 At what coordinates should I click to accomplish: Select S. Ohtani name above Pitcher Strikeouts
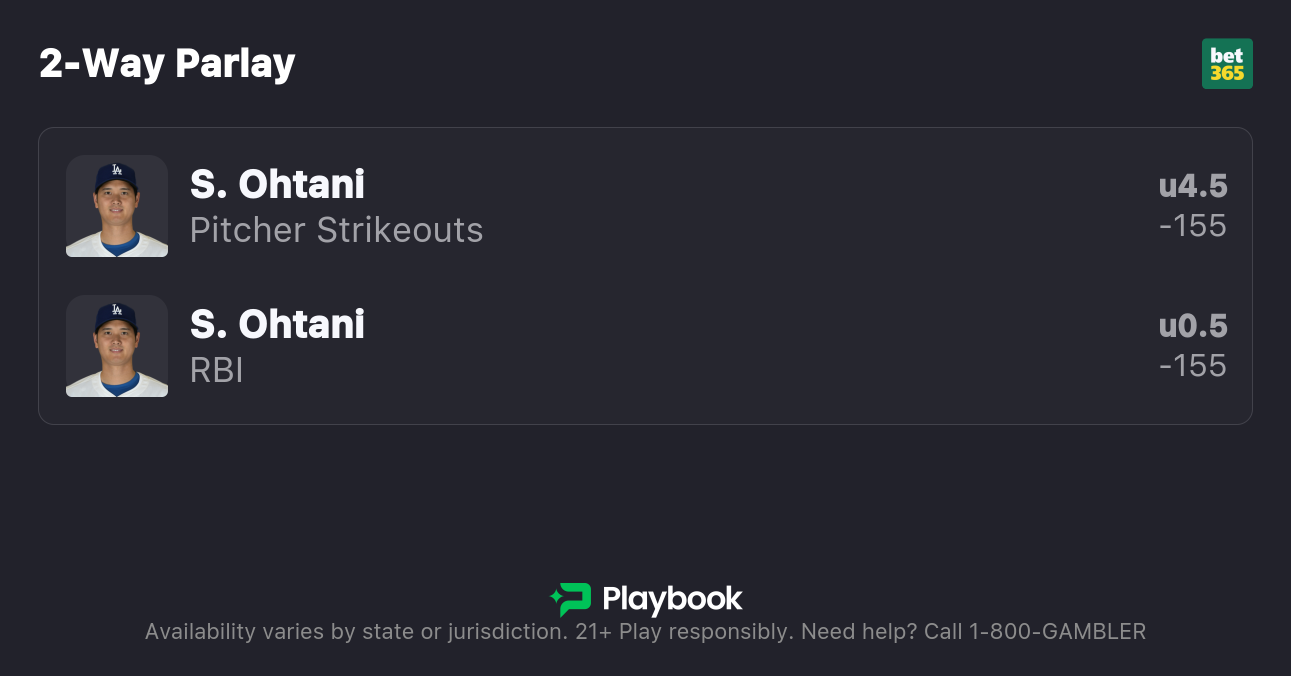point(277,185)
